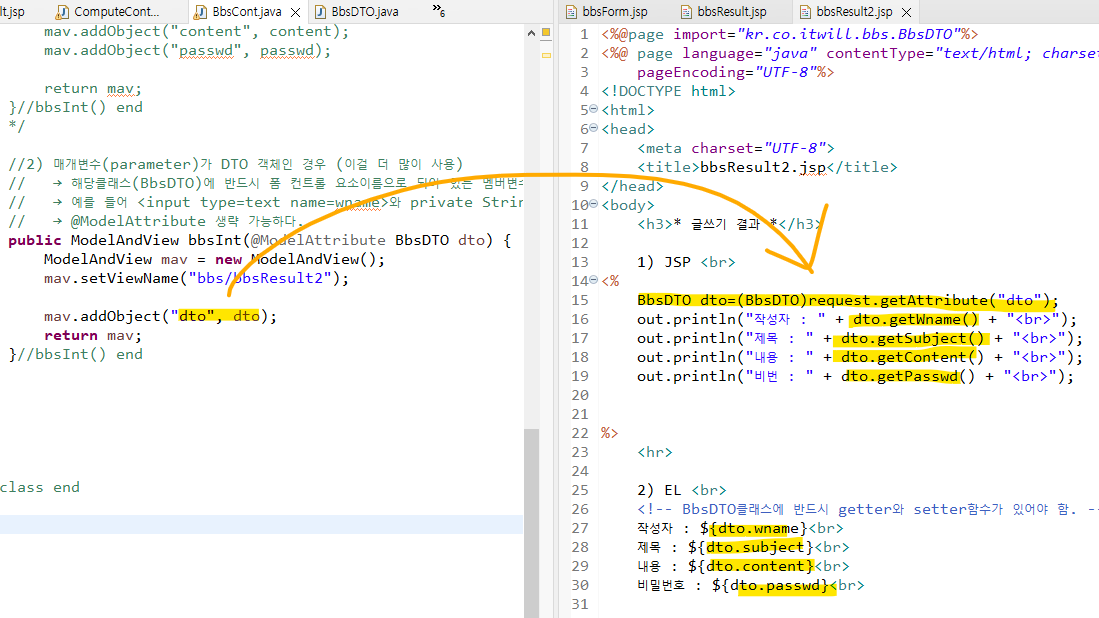Click the 'class end' comment text
The image size is (1099, 618).
tap(40, 487)
